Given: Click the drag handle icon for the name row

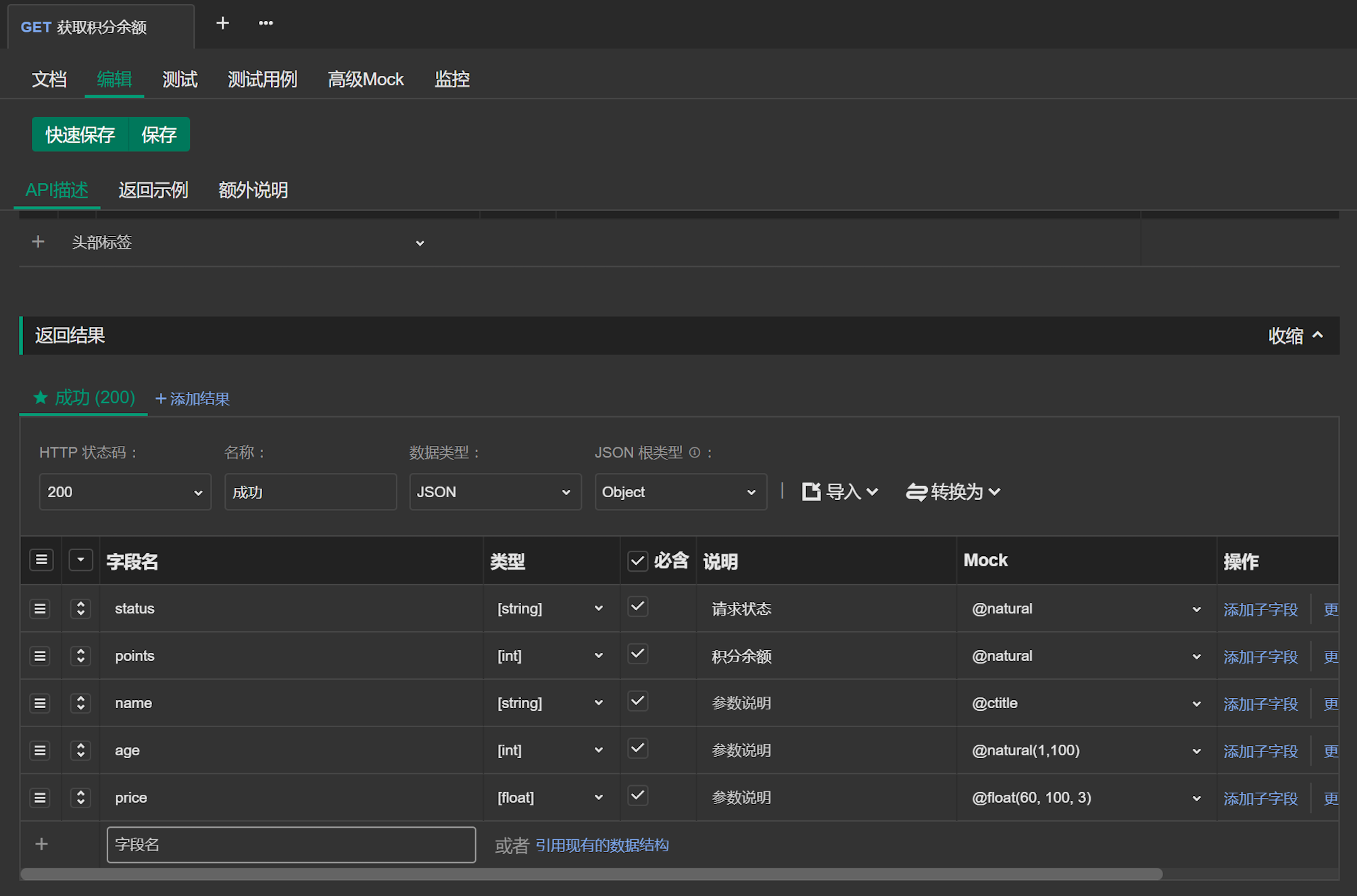Looking at the screenshot, I should (x=41, y=703).
